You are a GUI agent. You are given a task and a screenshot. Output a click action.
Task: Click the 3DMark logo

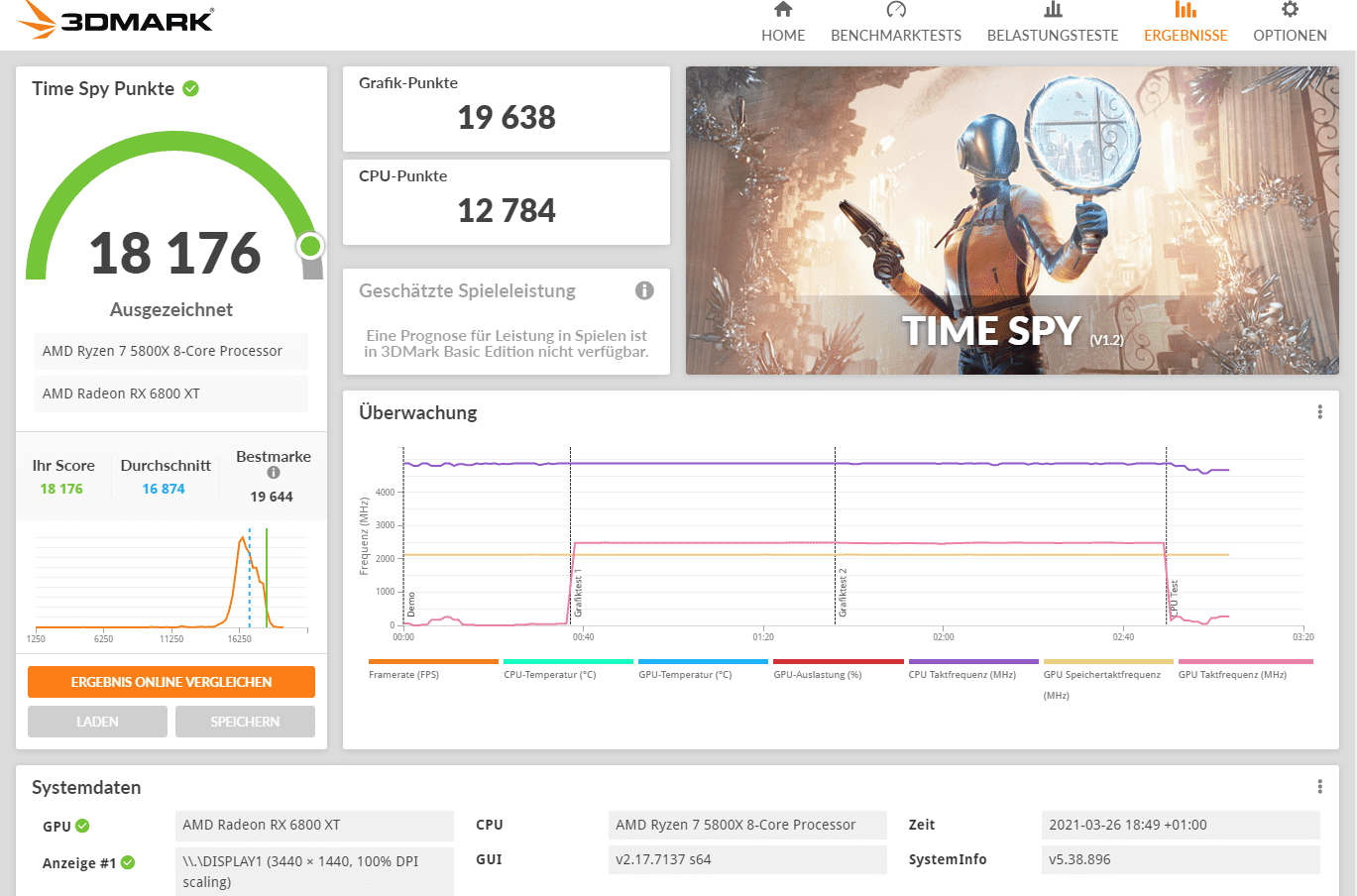click(117, 20)
